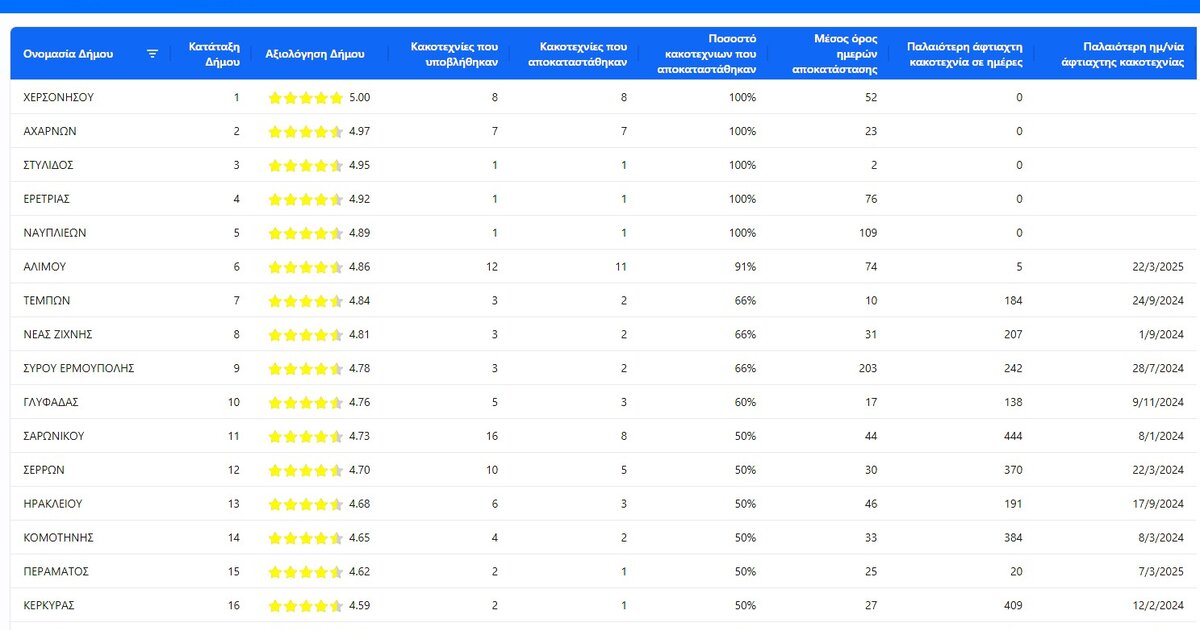1200x630 pixels.
Task: Select the ΚΕΡΚΥΡΑΣ star rating
Action: click(305, 606)
